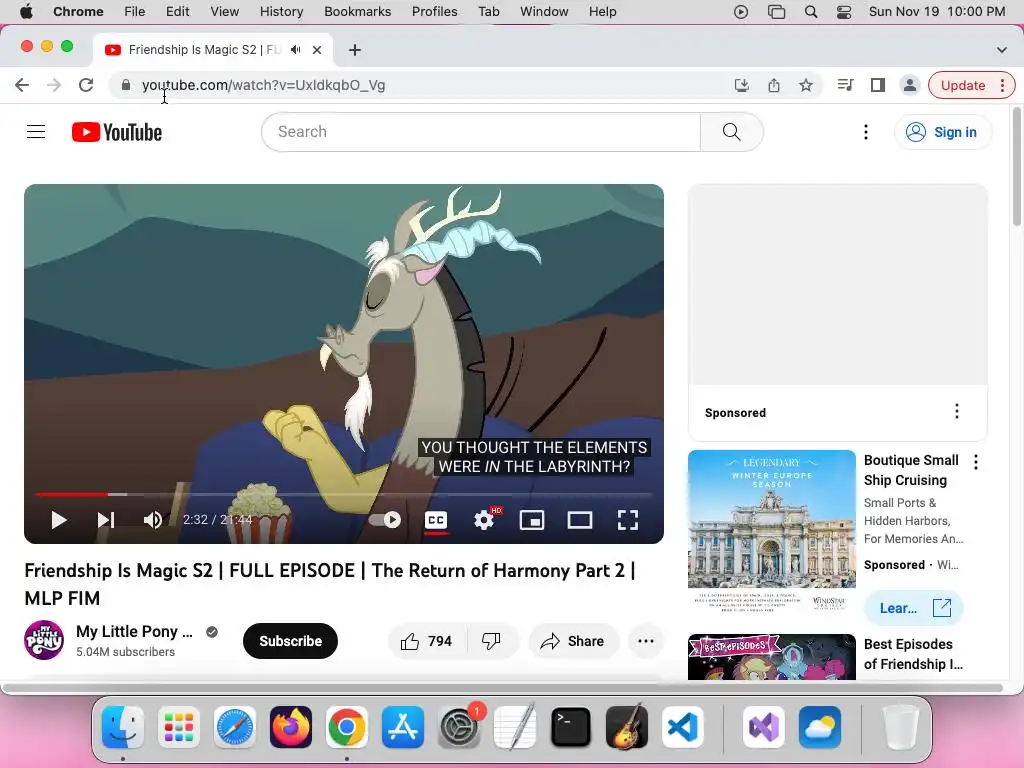Viewport: 1024px width, 768px height.
Task: Open sponsored panel options menu
Action: click(957, 411)
